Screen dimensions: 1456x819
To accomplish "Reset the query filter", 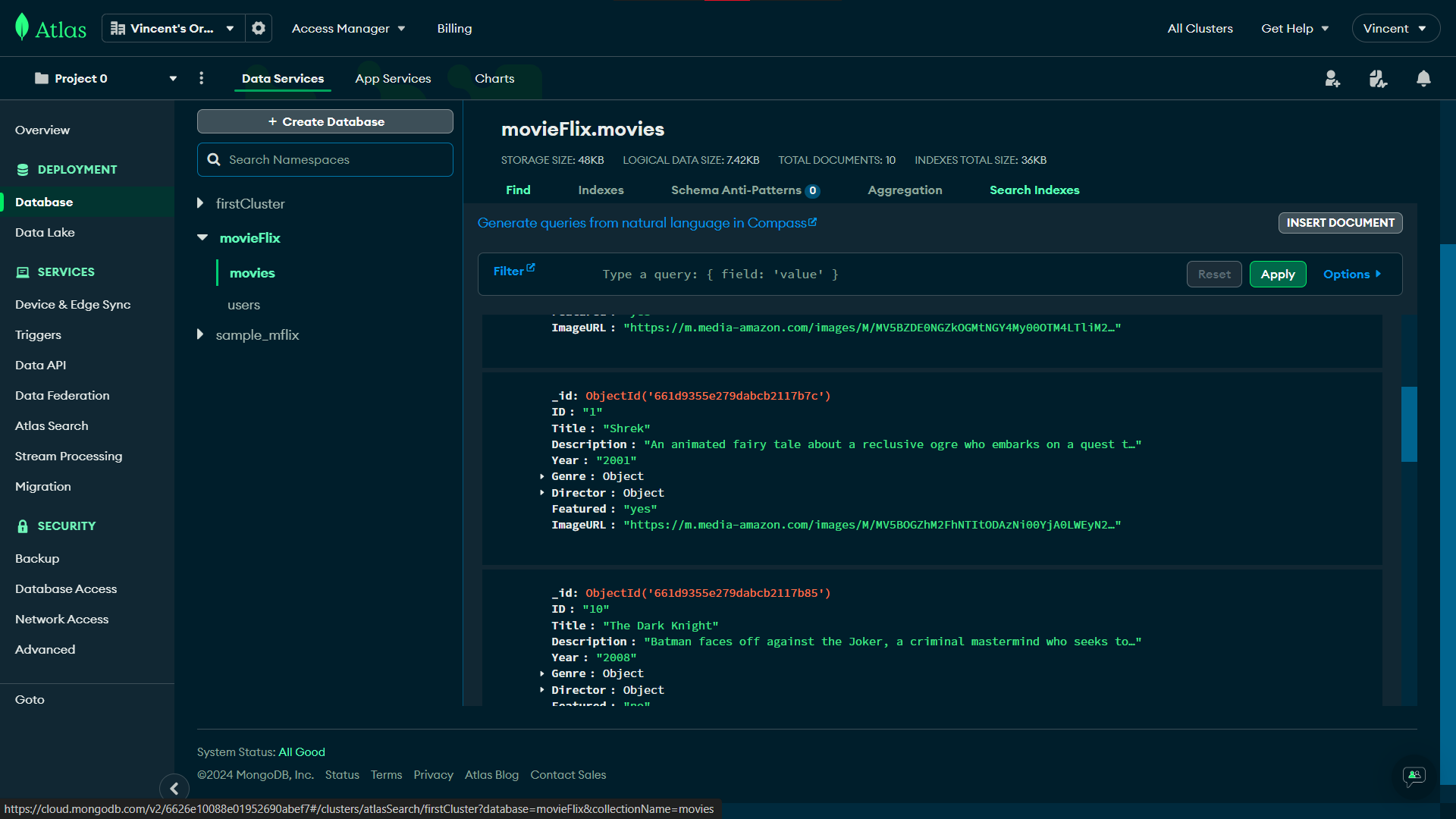I will click(1214, 274).
